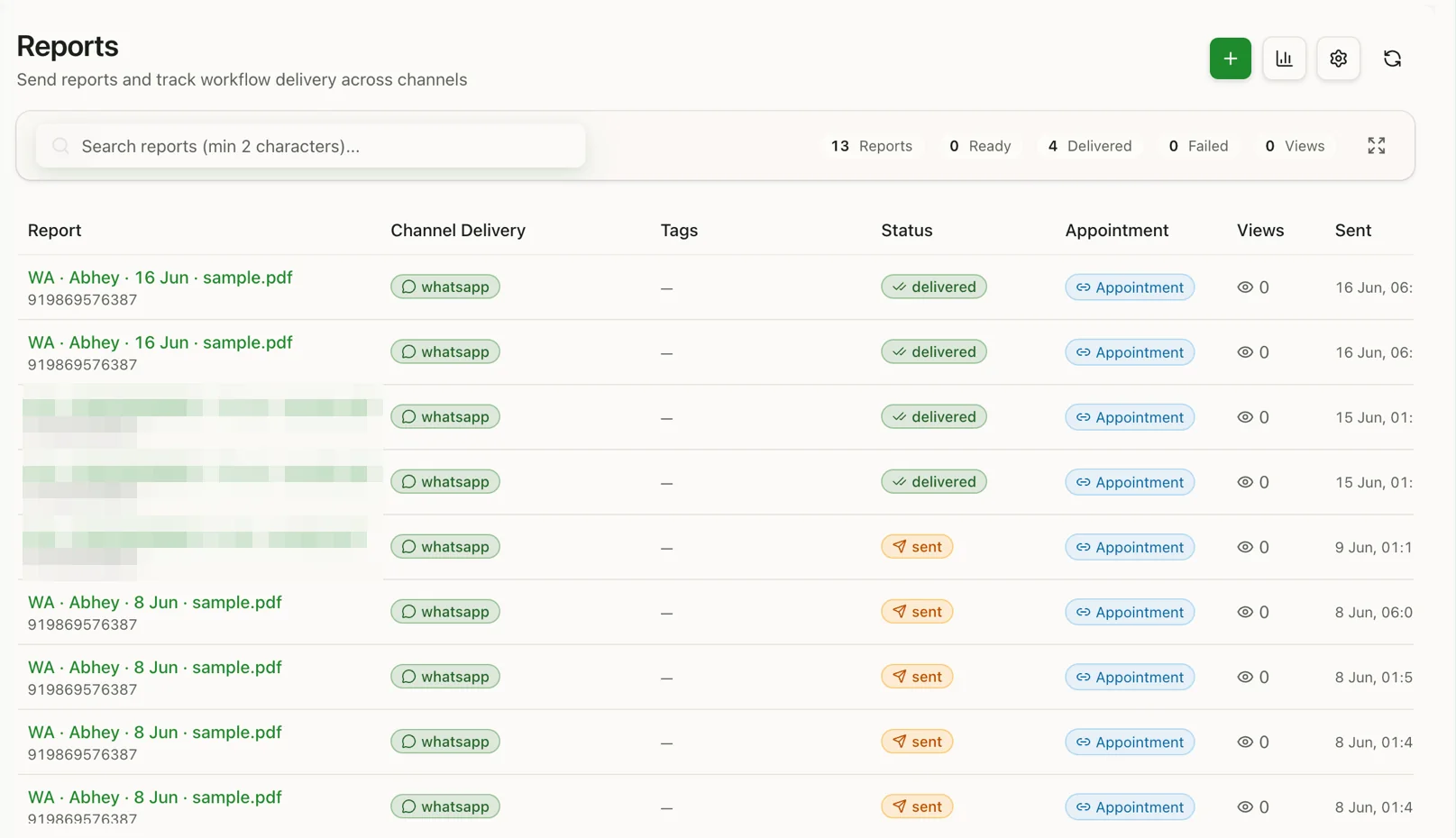Select the 0 Ready filter
The image size is (1456, 838).
tap(980, 146)
